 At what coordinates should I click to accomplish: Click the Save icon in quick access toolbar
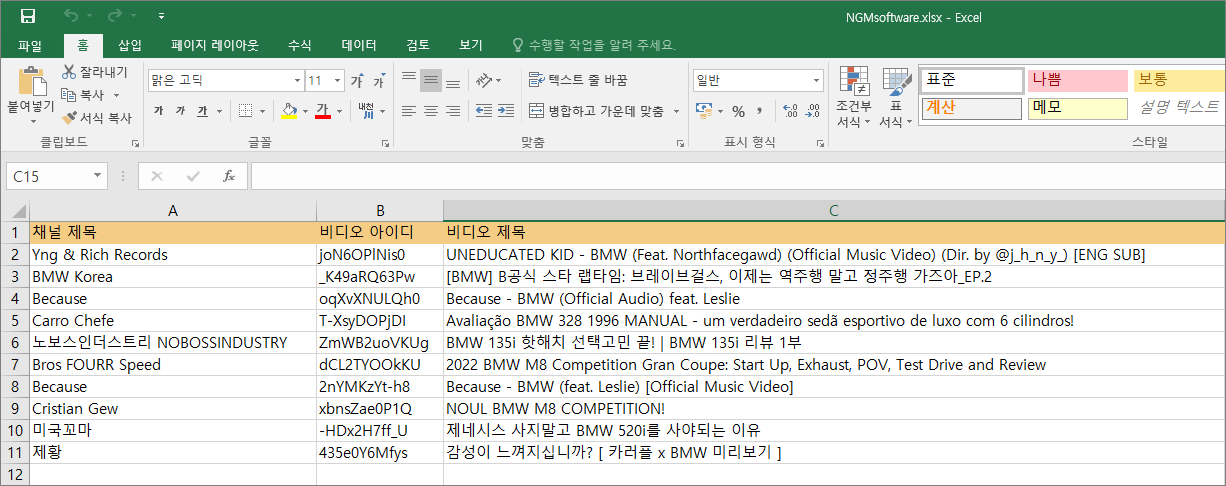click(x=28, y=16)
